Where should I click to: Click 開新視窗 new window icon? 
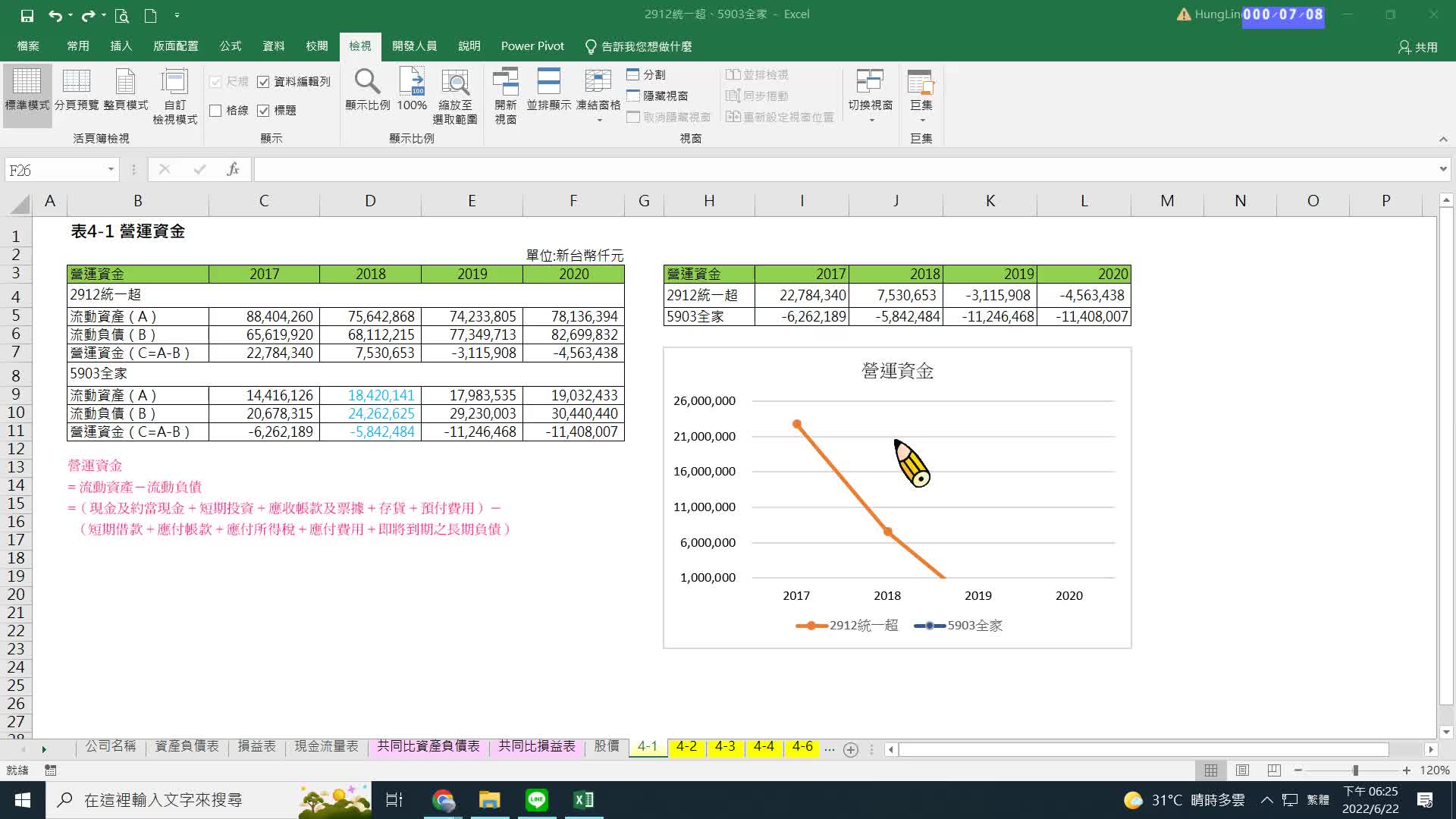click(x=506, y=96)
